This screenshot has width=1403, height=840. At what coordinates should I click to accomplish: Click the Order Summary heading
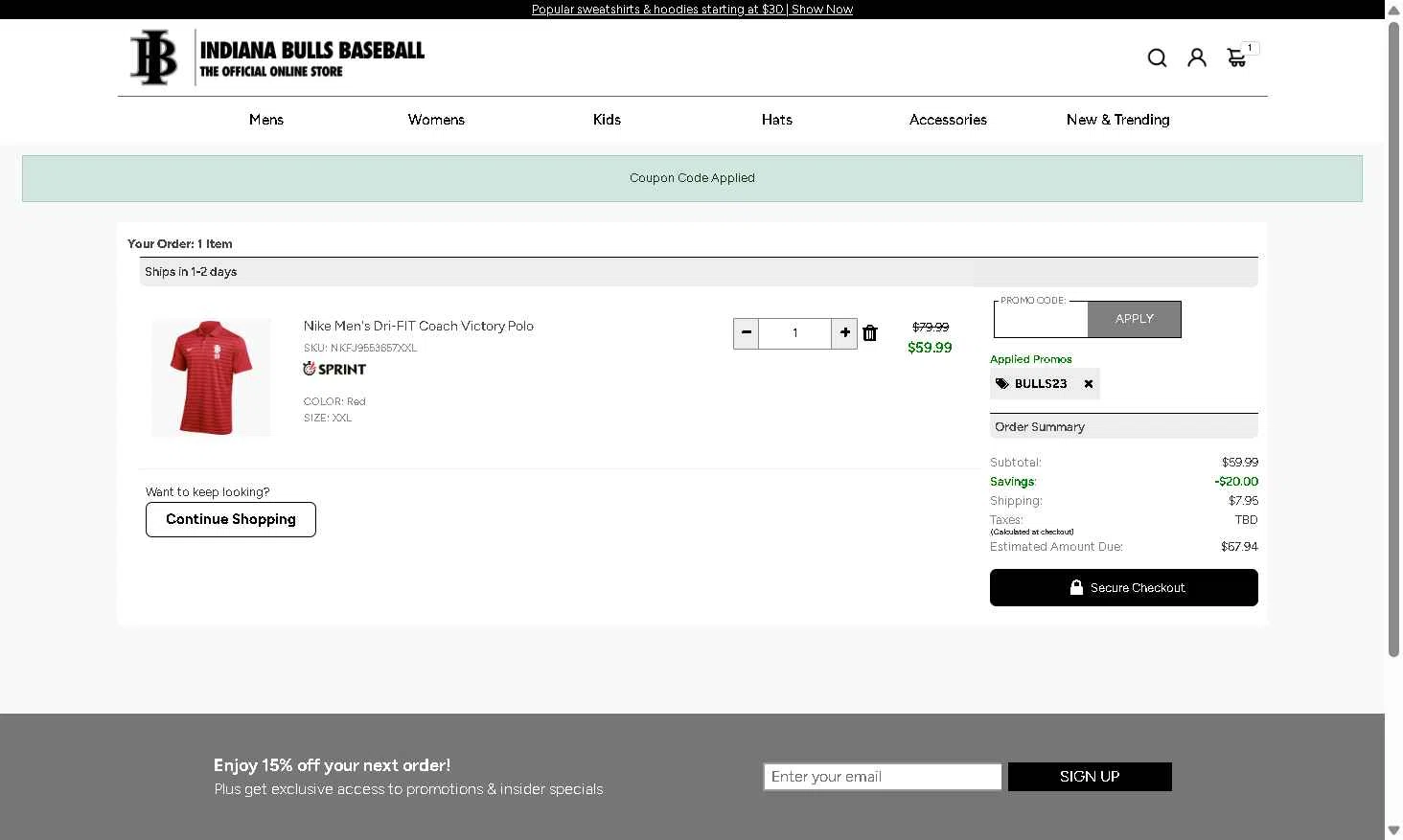(x=1040, y=427)
